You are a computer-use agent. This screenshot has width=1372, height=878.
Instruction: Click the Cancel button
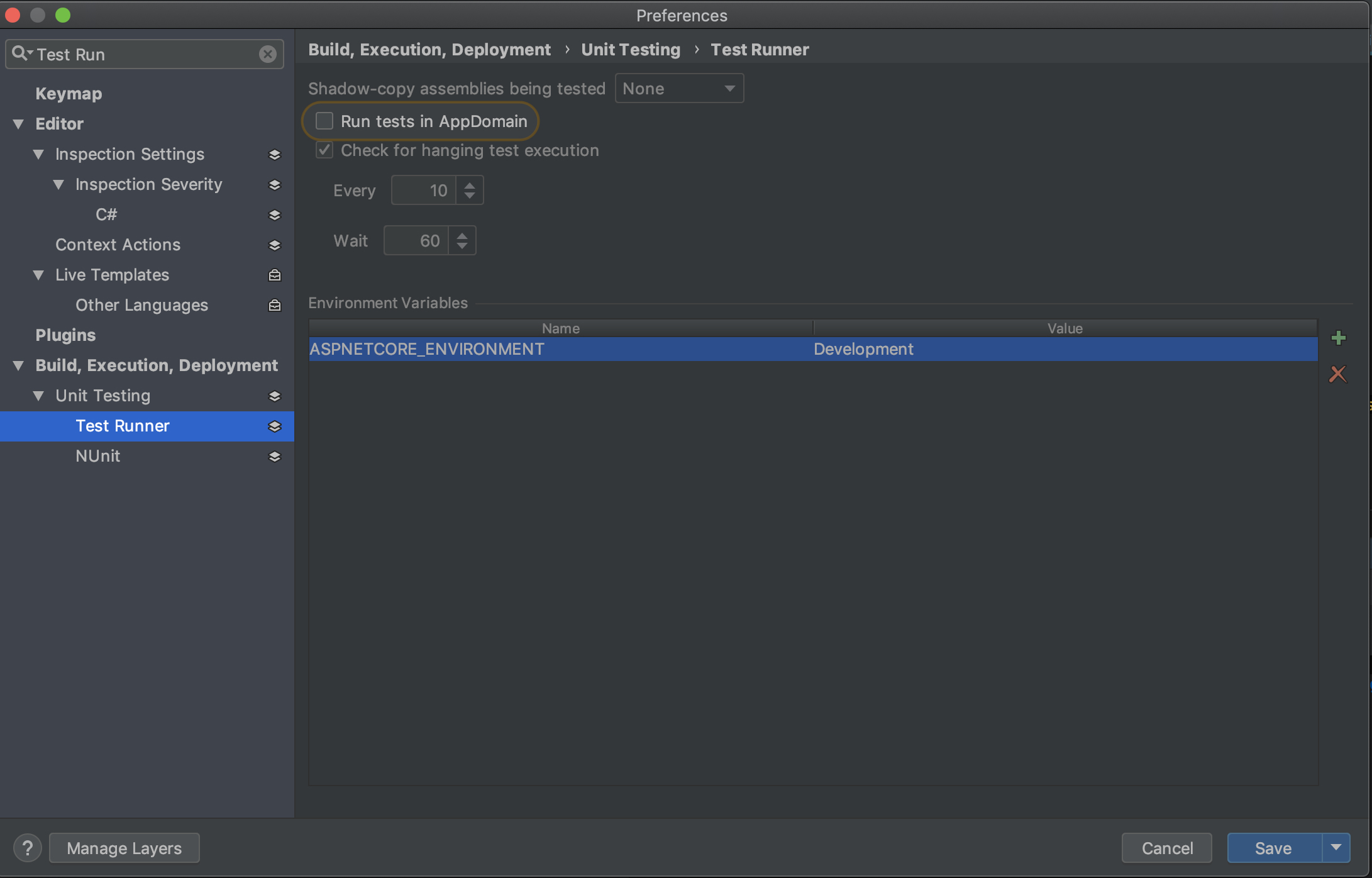(1166, 848)
